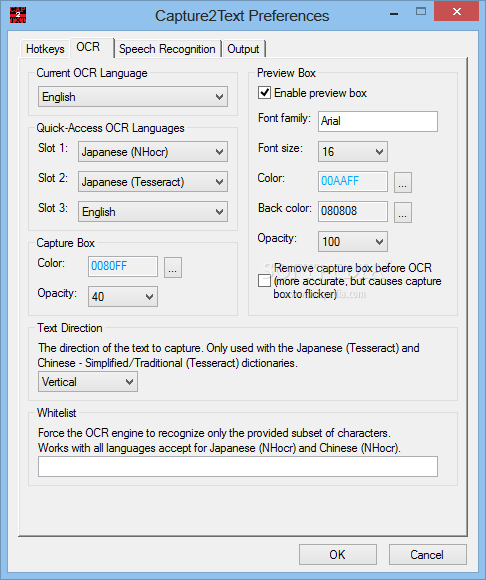Click the Font family field containing Arial
The image size is (486, 580).
click(378, 121)
